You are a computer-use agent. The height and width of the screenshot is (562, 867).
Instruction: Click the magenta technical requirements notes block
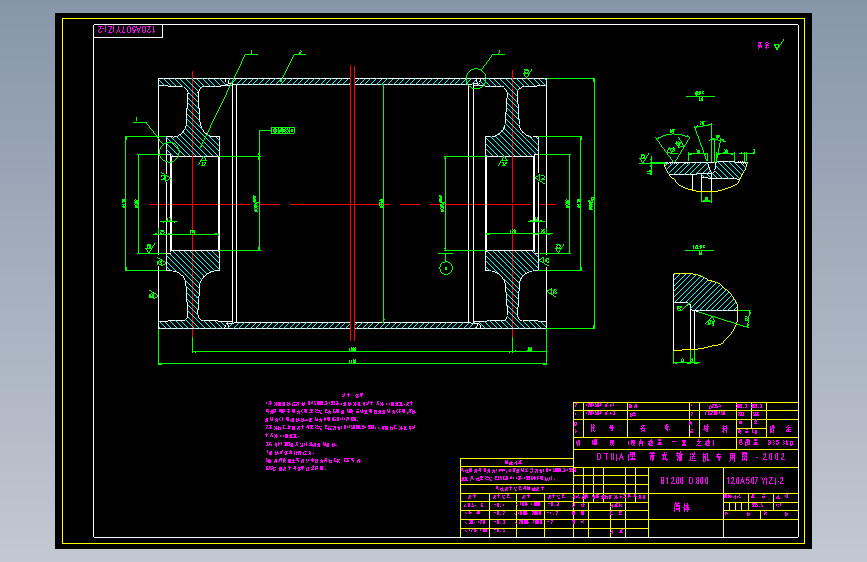pos(340,432)
